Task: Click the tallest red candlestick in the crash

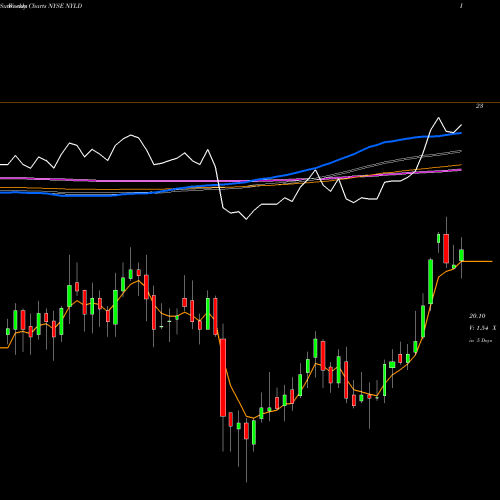Action: click(x=223, y=378)
